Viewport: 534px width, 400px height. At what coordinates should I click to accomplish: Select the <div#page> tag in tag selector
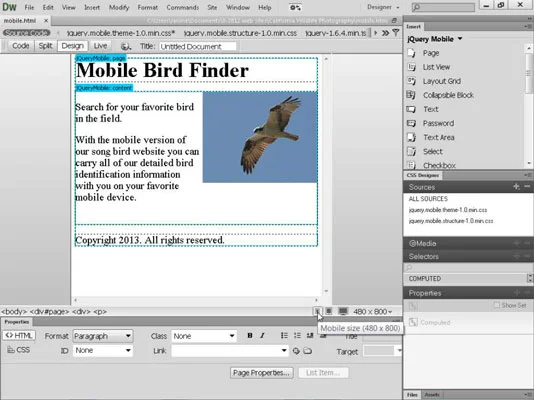50,311
